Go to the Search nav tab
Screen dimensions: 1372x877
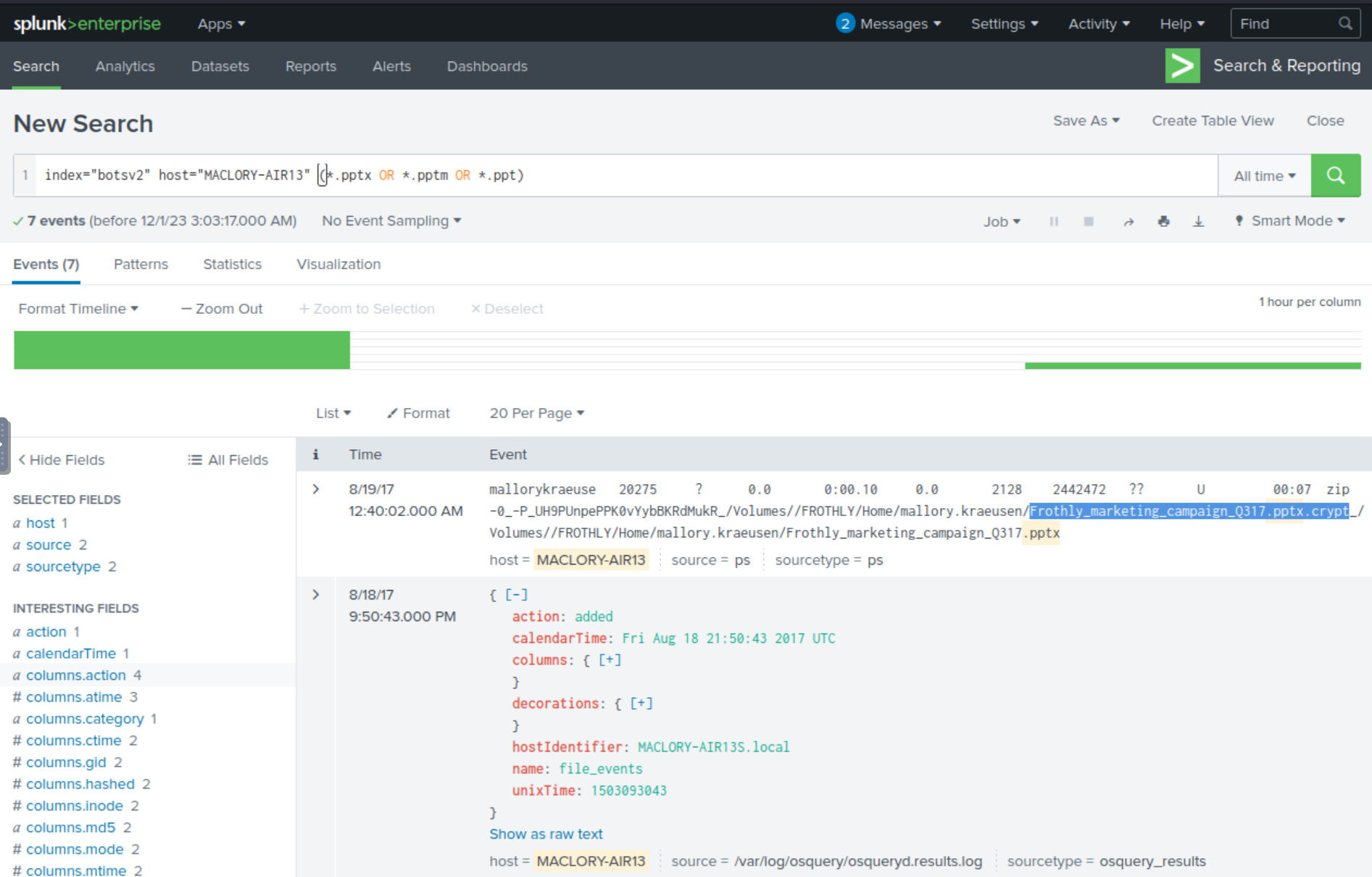tap(36, 66)
